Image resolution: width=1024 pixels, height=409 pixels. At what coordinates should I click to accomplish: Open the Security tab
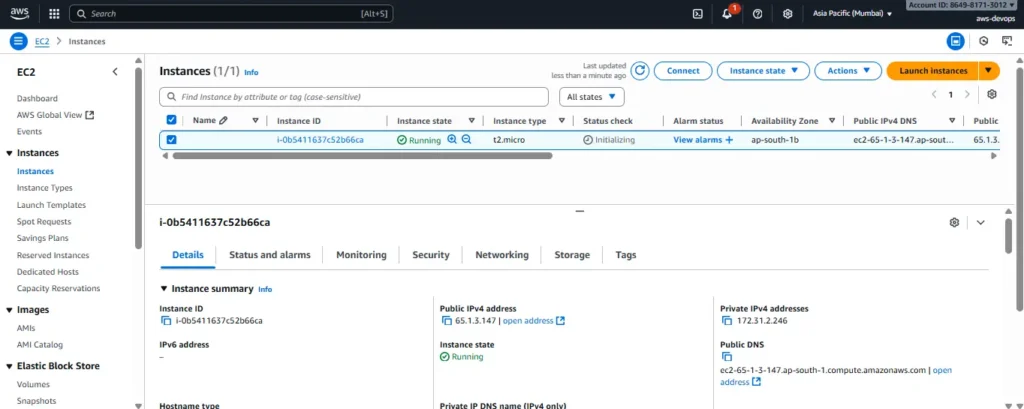431,255
